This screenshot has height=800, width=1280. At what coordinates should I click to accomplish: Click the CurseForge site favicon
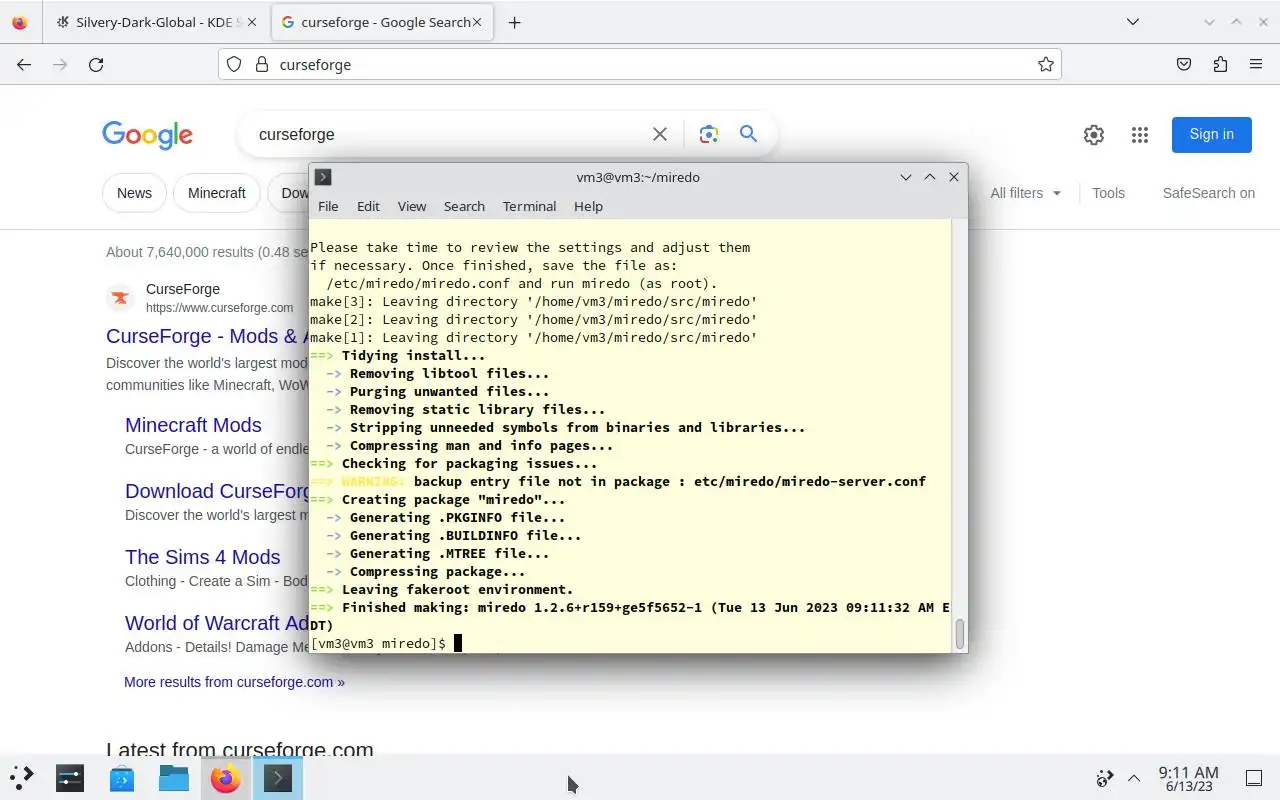tap(120, 298)
